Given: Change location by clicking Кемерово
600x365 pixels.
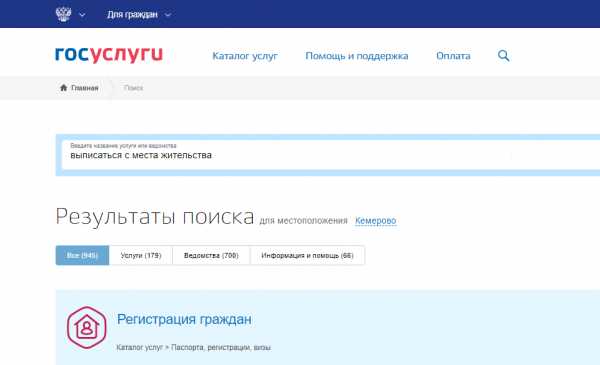Looking at the screenshot, I should pos(375,221).
